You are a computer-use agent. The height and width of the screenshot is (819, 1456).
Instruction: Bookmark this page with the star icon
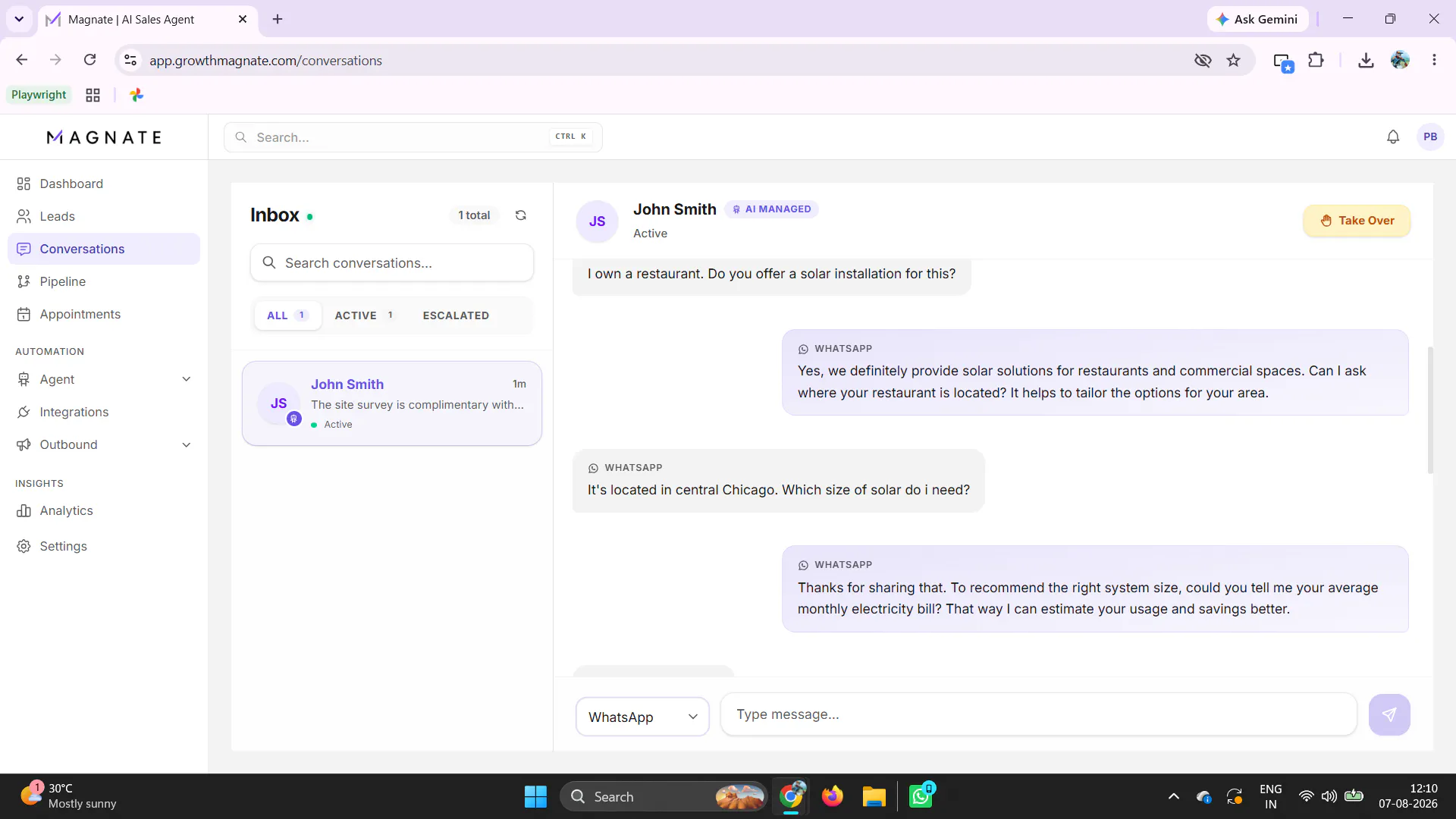click(1234, 60)
